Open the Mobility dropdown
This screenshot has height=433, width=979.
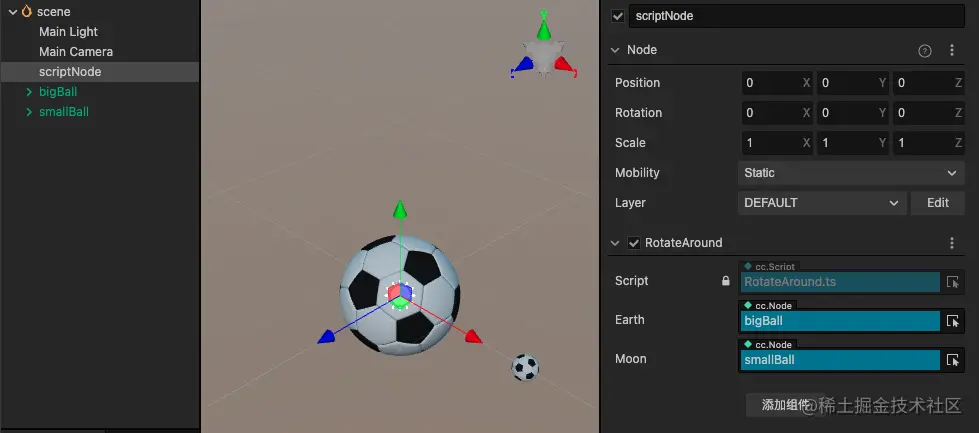coord(851,173)
